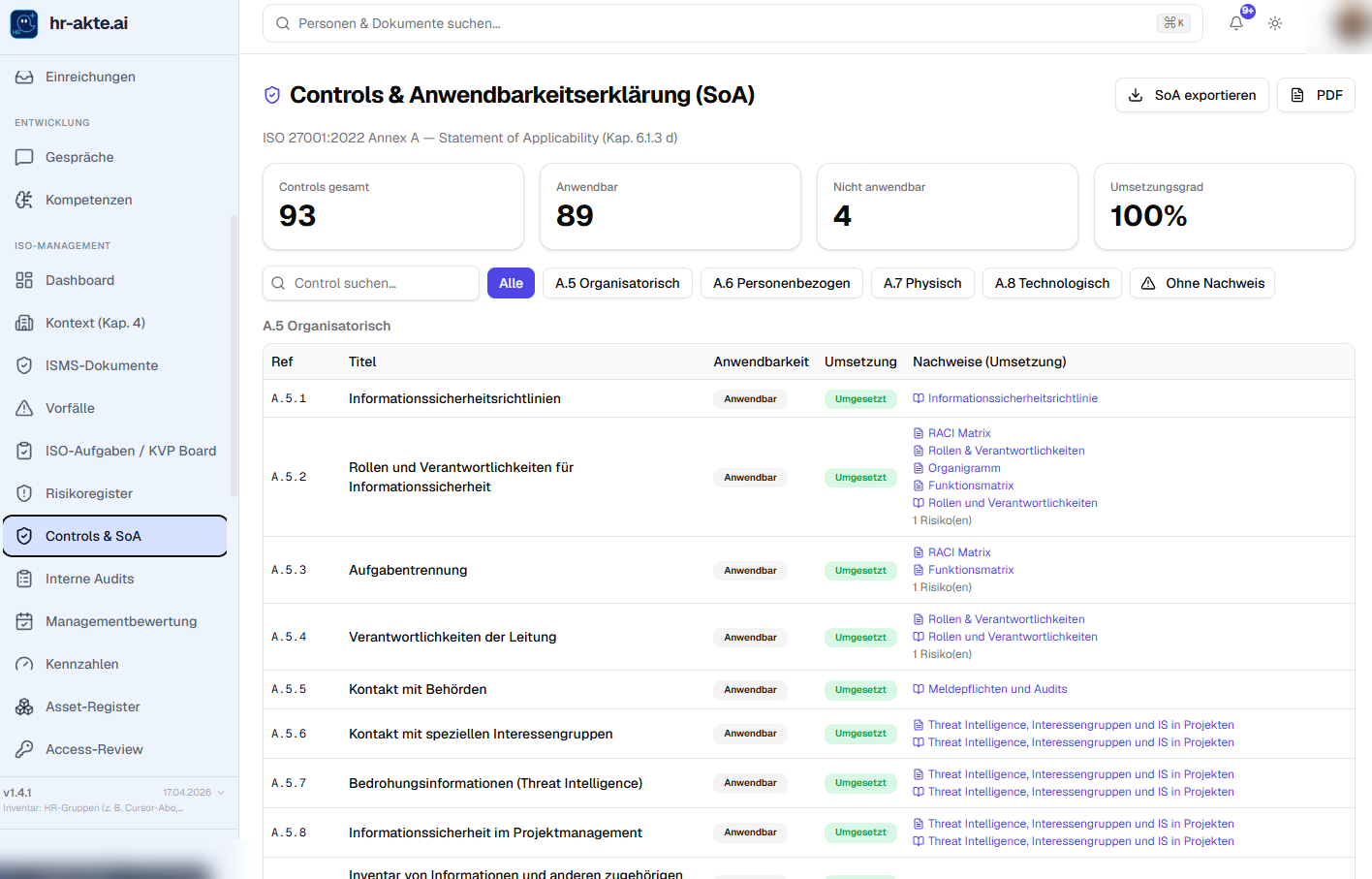The height and width of the screenshot is (879, 1372).
Task: Click the user avatar at top right
Action: [x=1352, y=23]
